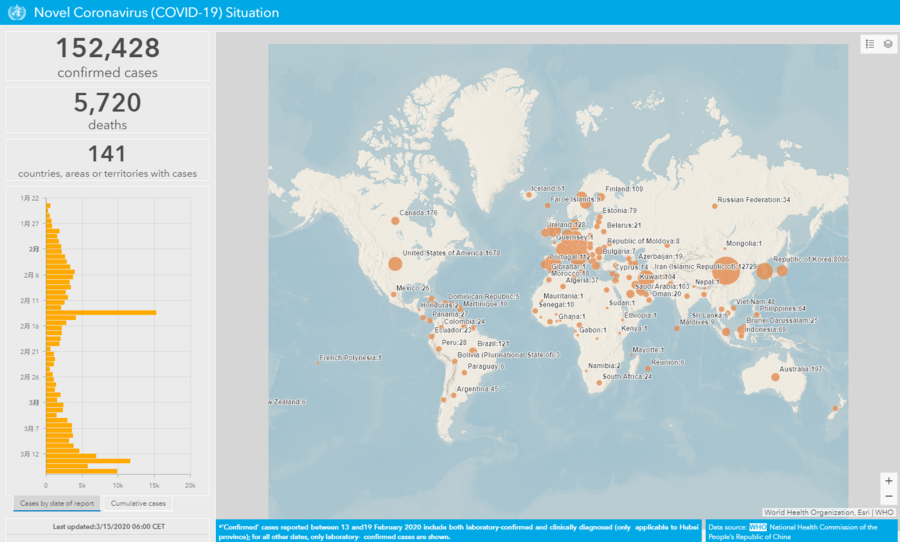Open the layers panel icon
The image size is (900, 542).
[x=888, y=45]
